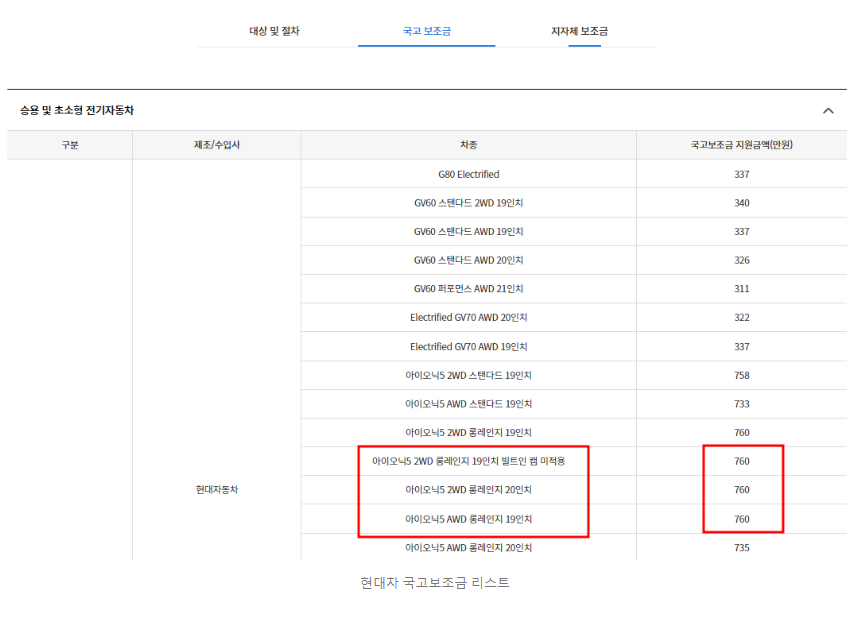This screenshot has height=640, width=861.
Task: Select 아이오닉5 2WD 스탠다드 19인치 cell
Action: click(468, 375)
